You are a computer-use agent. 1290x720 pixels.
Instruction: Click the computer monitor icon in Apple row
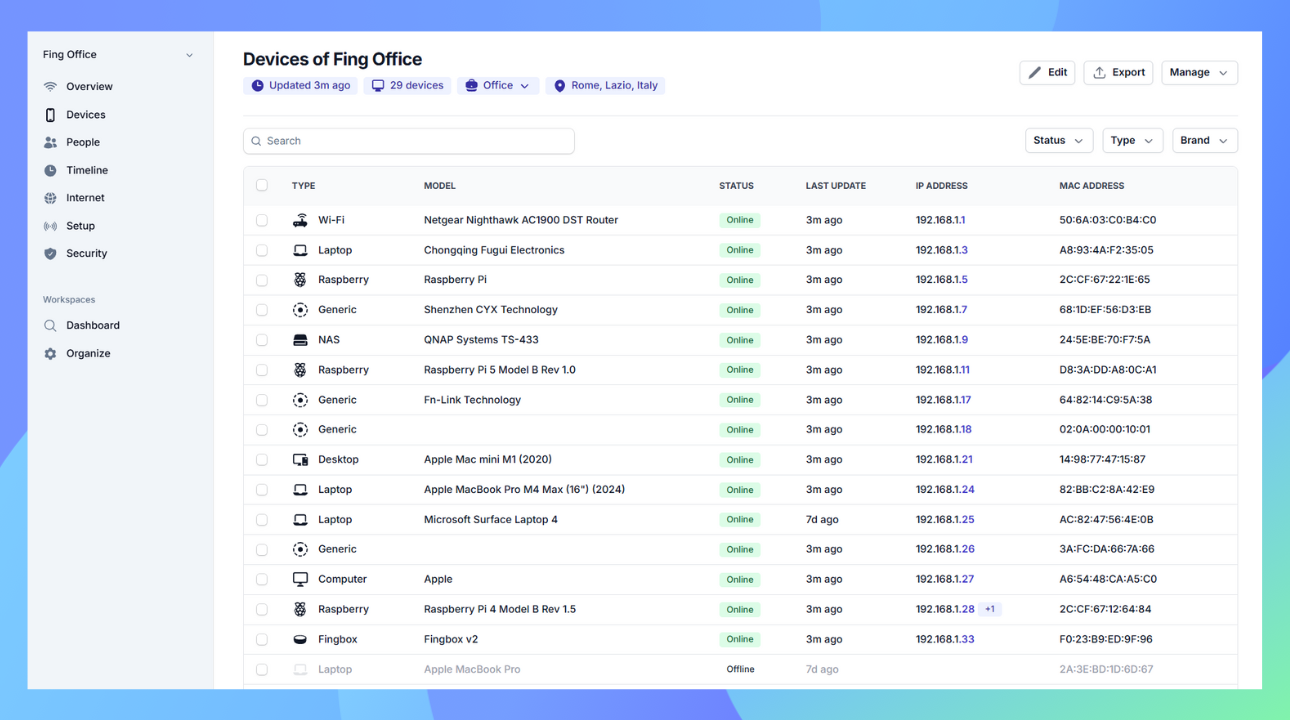[x=300, y=579]
